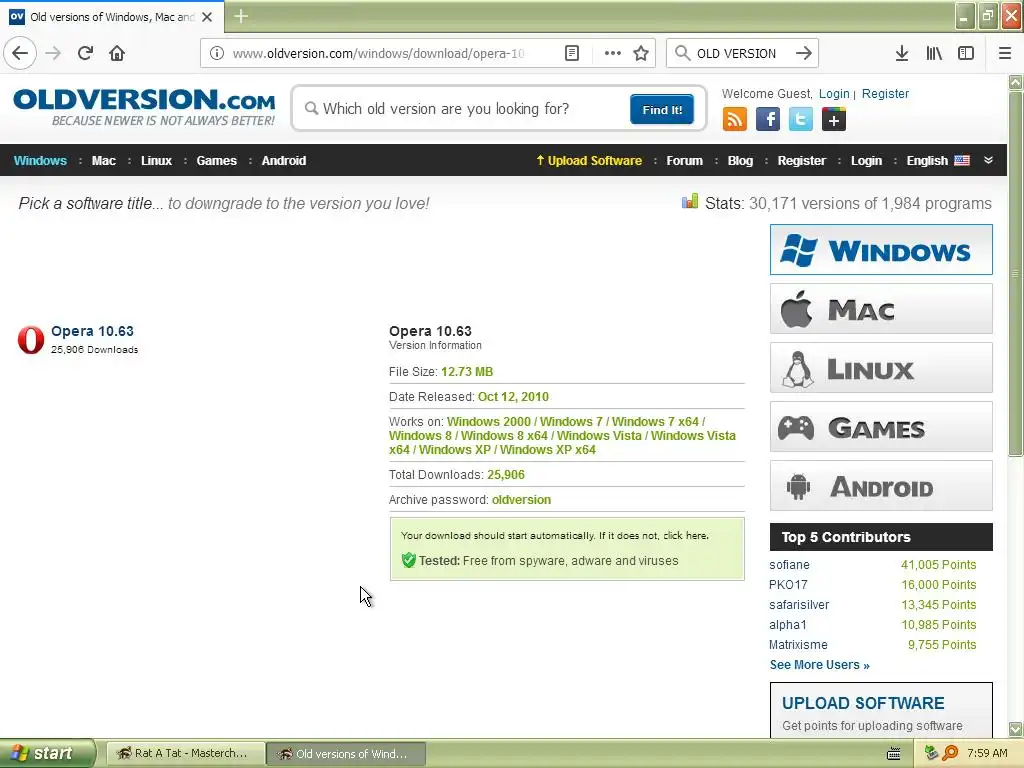Expand the double-chevron next to English
Image resolution: width=1024 pixels, height=768 pixels.
tap(989, 160)
